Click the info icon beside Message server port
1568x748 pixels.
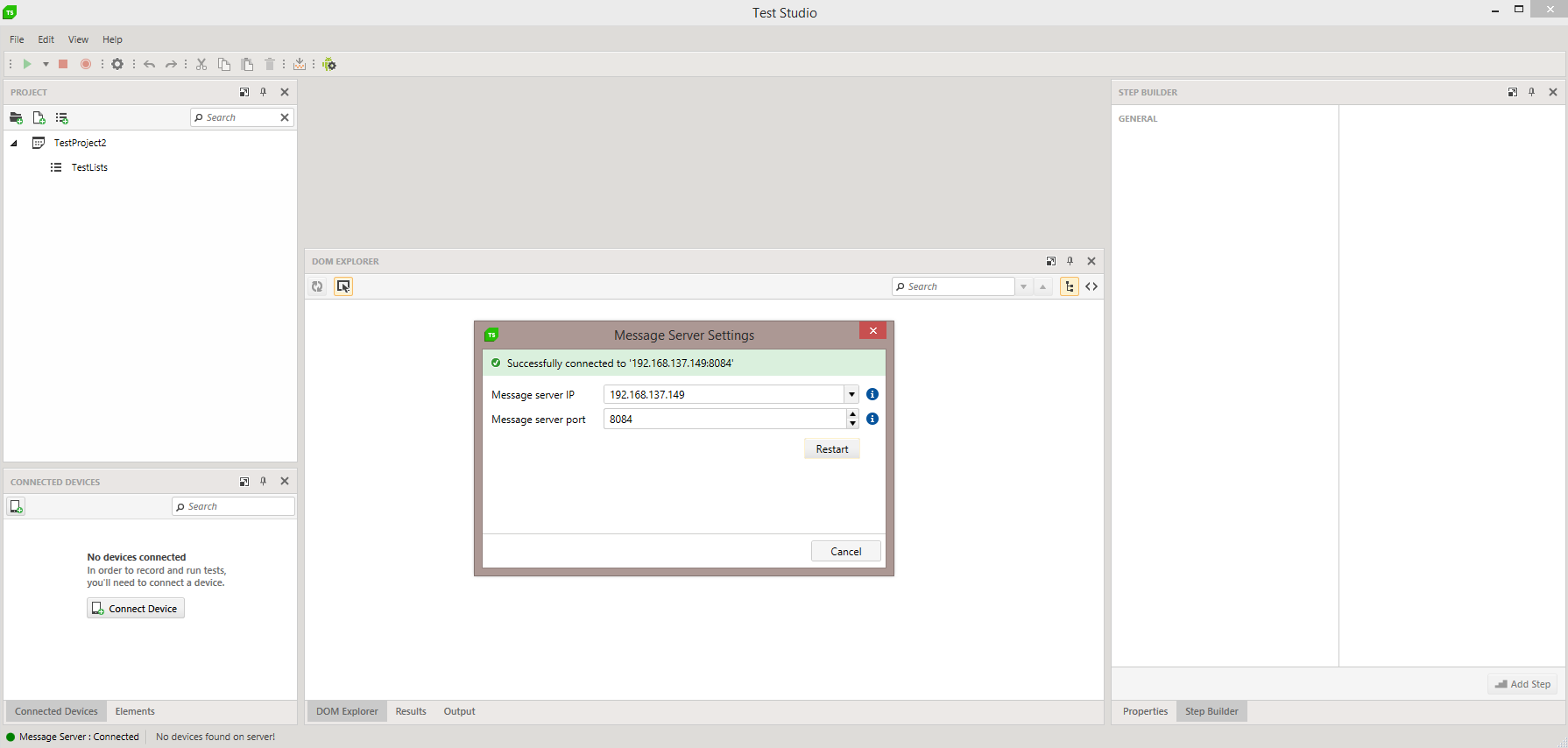(x=872, y=419)
